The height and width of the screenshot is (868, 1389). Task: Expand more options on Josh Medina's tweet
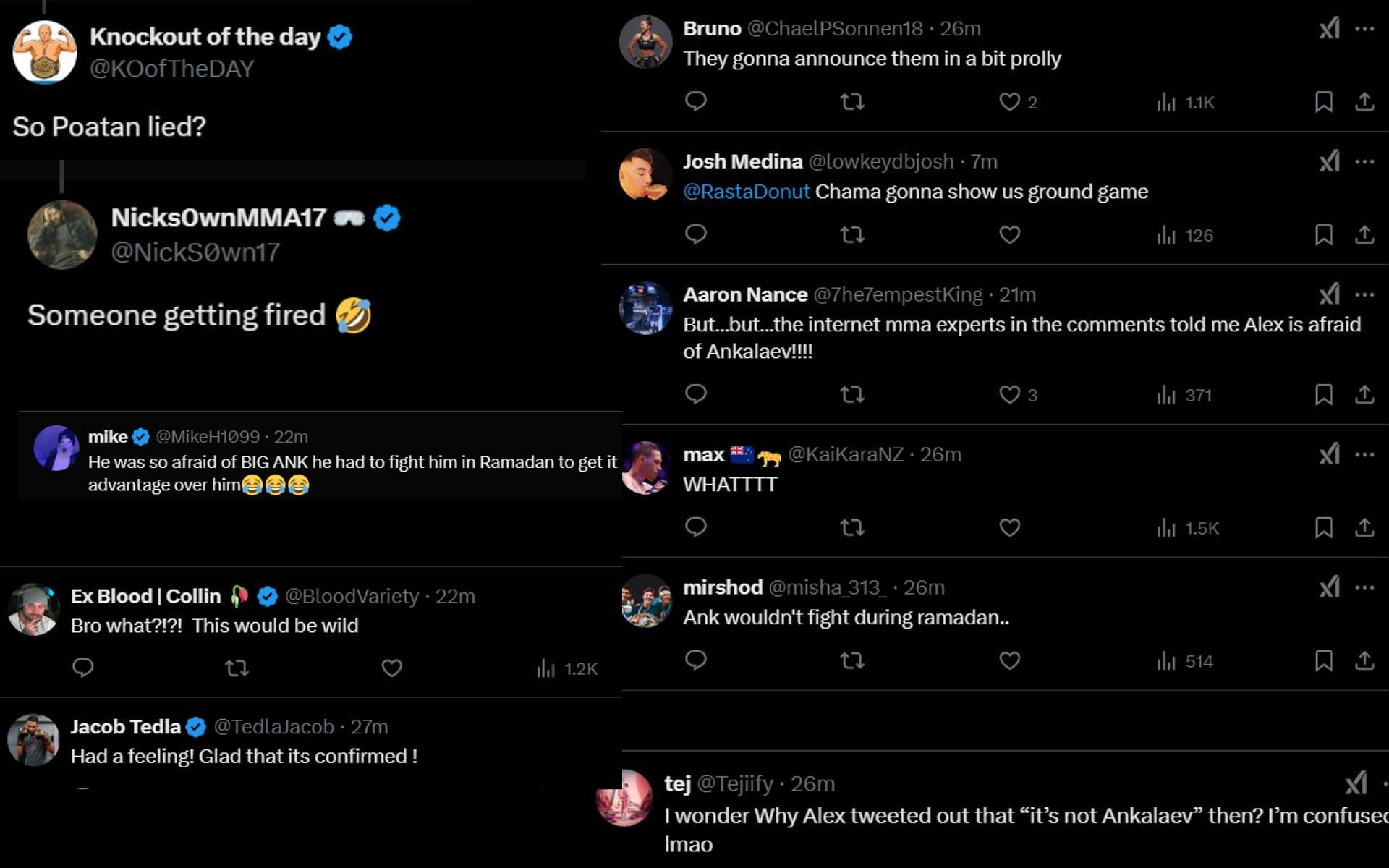1364,162
